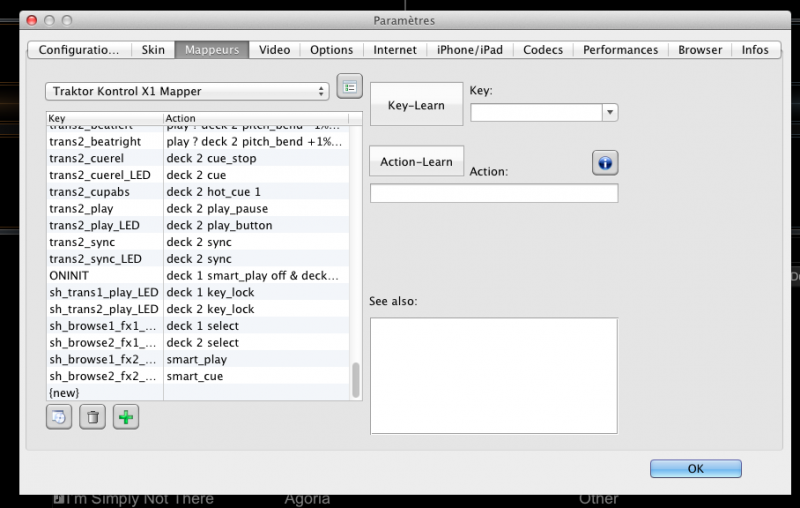Click the duplicate mapping icon button
Screen dimensions: 800x508
click(59, 417)
